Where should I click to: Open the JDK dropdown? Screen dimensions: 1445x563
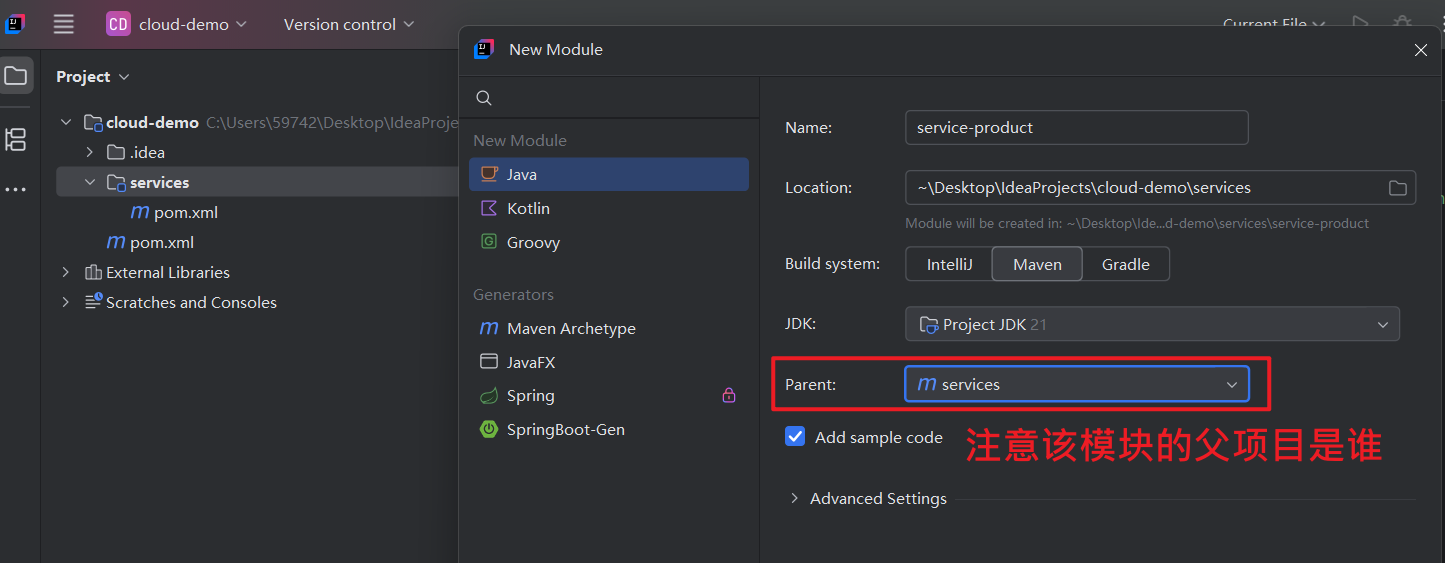1152,324
